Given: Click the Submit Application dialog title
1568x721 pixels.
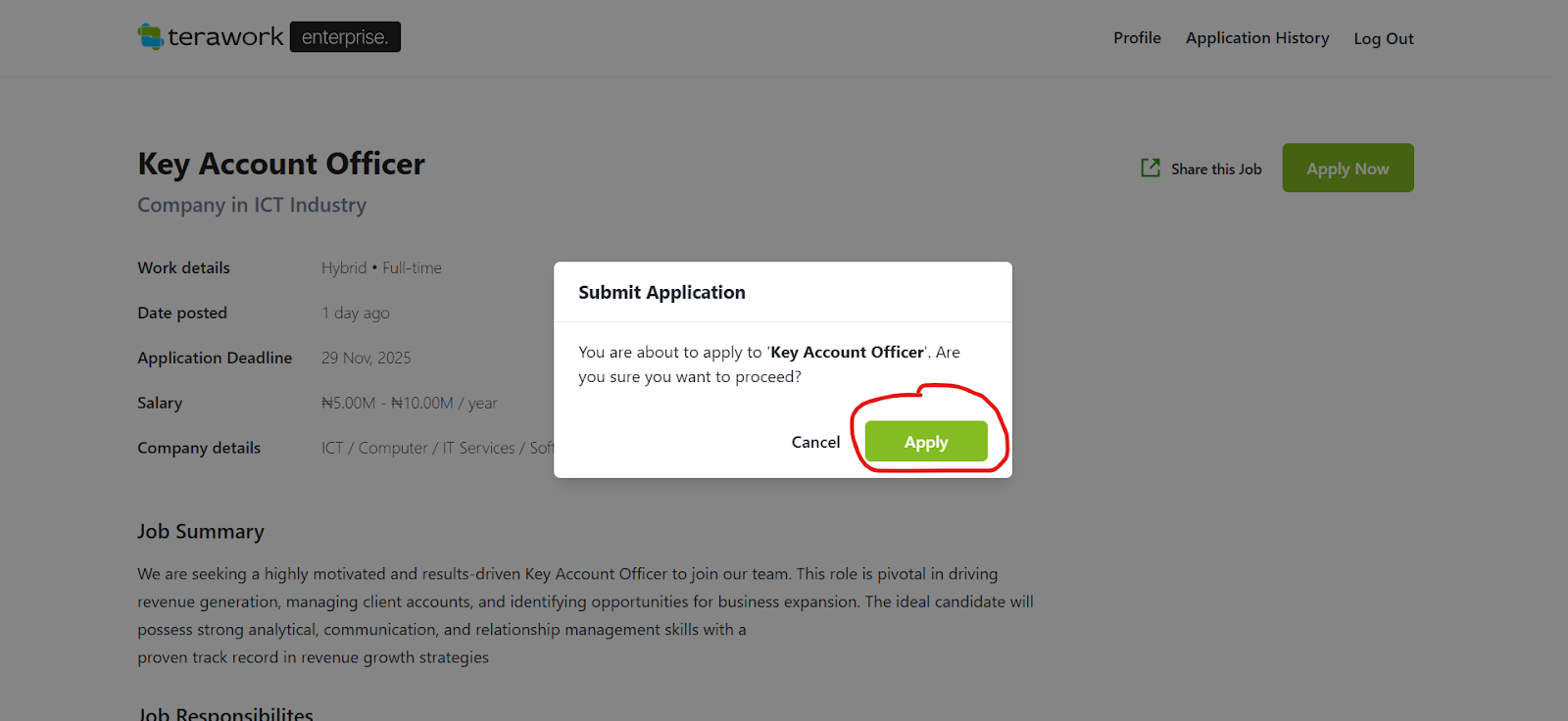Looking at the screenshot, I should click(661, 292).
